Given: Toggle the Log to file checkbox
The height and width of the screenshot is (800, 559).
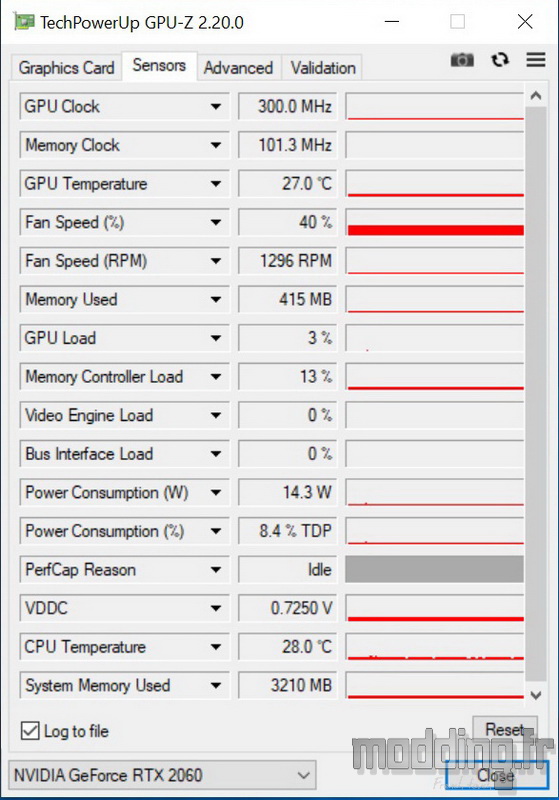Looking at the screenshot, I should point(30,731).
